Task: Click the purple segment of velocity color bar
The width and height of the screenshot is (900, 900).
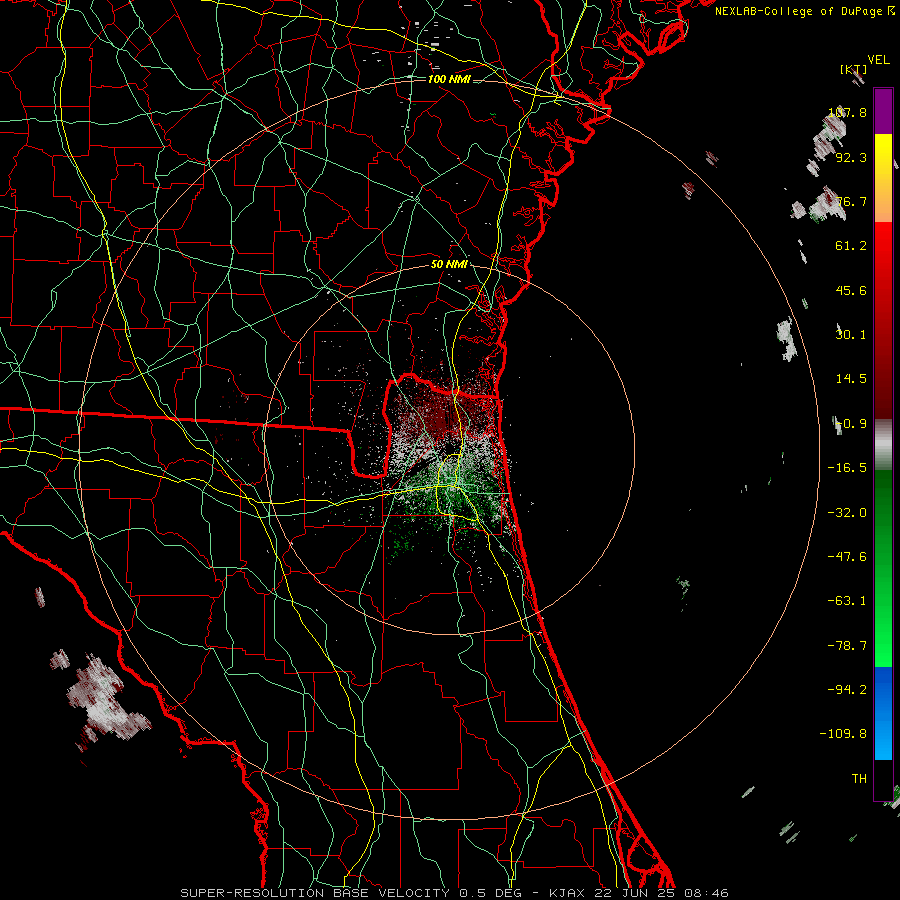Action: tap(883, 111)
